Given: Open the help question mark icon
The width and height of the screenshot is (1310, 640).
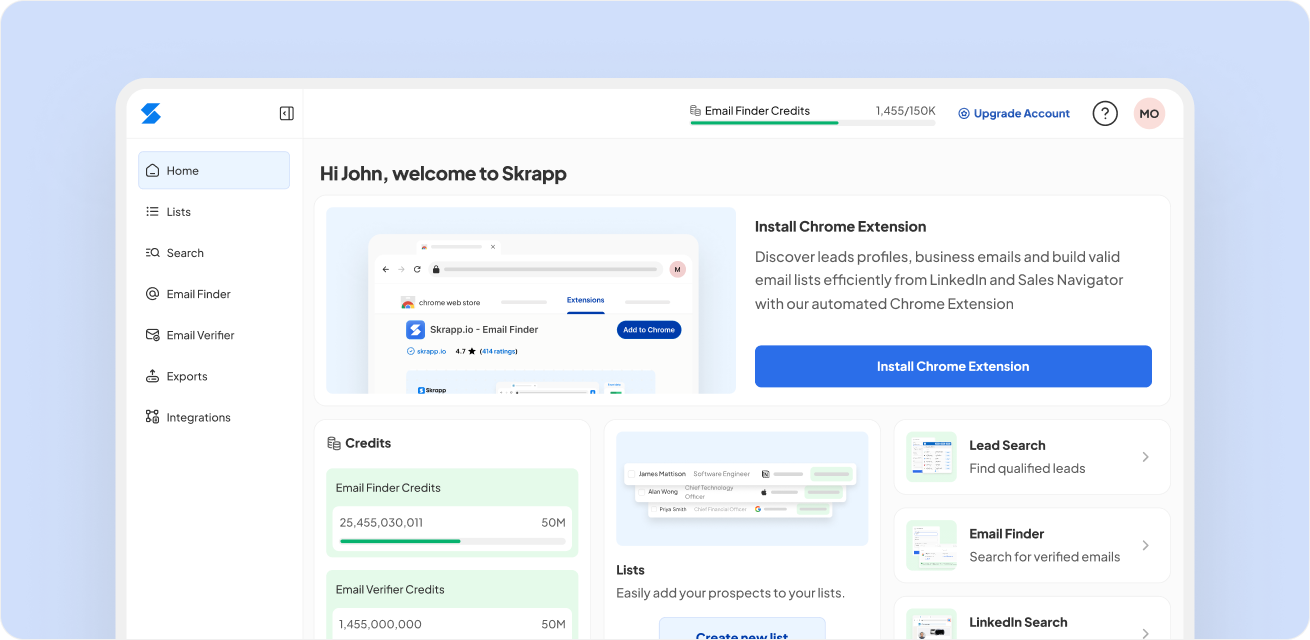Looking at the screenshot, I should tap(1105, 113).
